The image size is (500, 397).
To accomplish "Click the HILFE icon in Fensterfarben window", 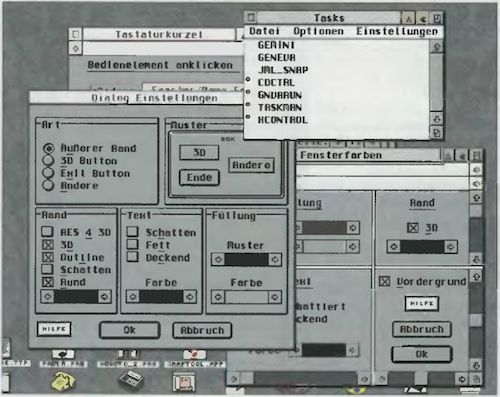I will pyautogui.click(x=422, y=303).
